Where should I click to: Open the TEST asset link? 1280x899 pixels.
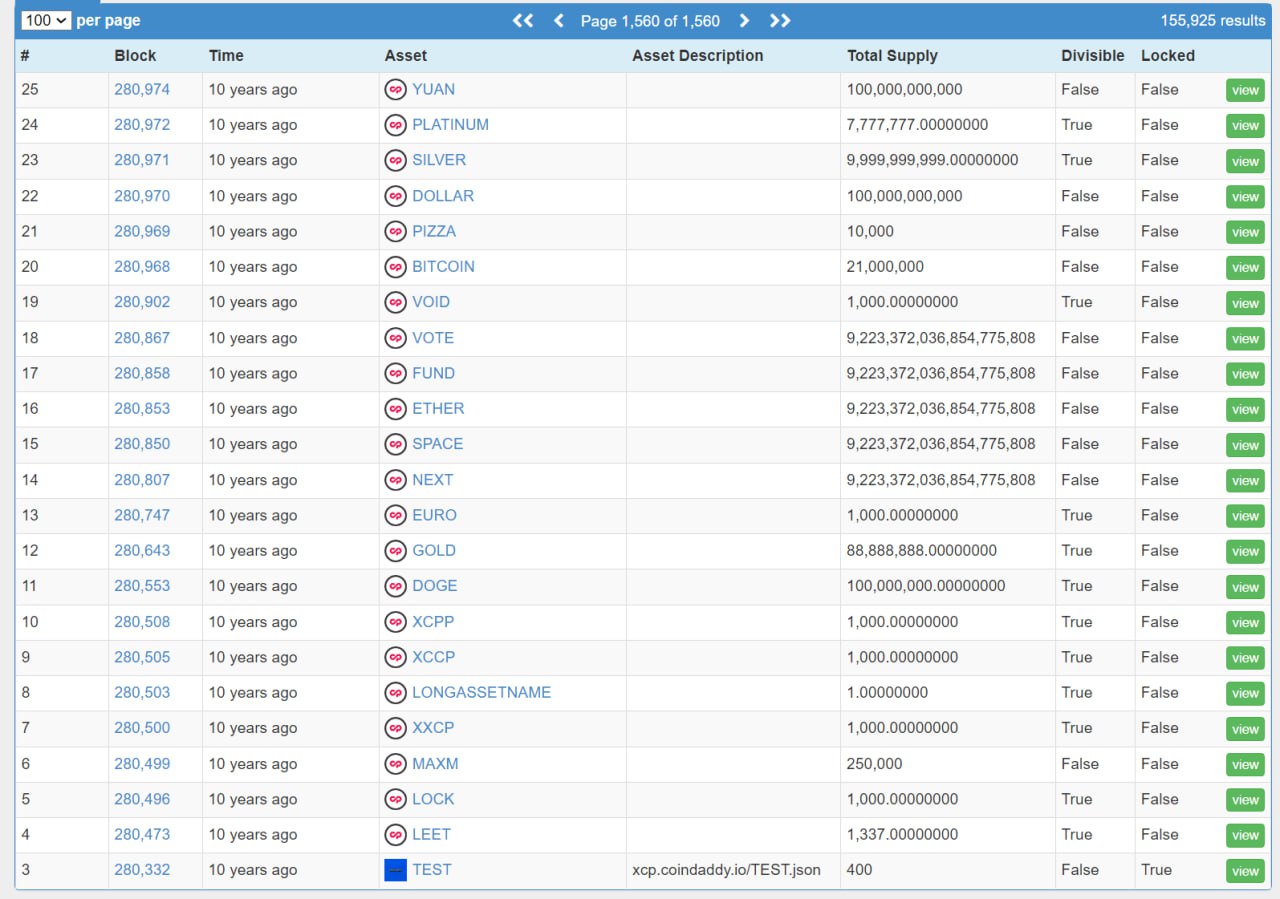pos(432,870)
